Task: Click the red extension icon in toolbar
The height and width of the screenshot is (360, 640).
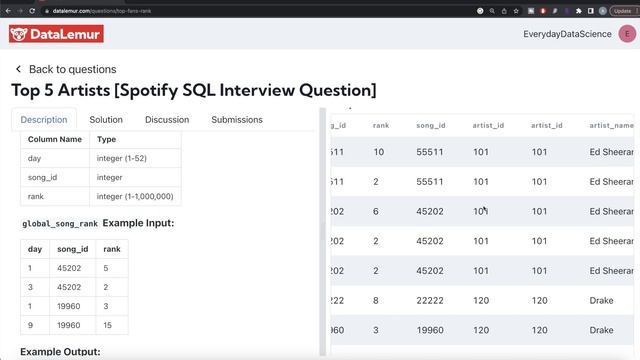Action: 543,11
